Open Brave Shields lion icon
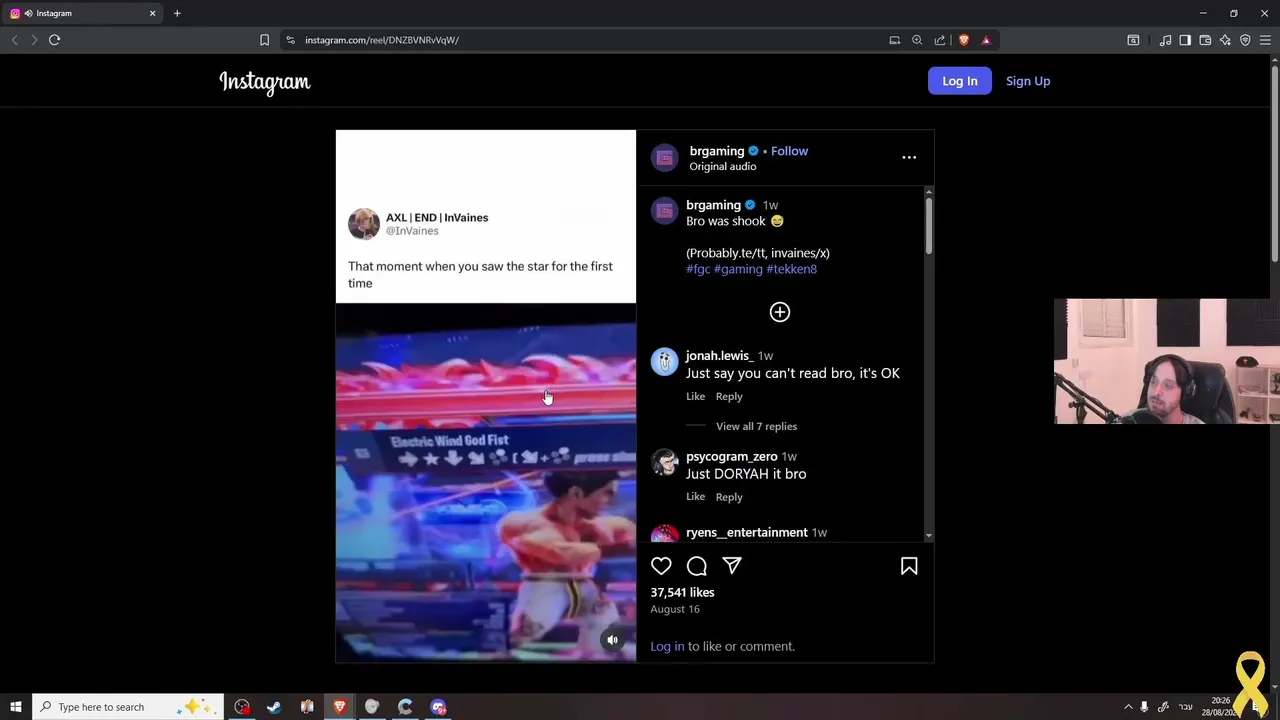This screenshot has width=1280, height=720. point(964,40)
